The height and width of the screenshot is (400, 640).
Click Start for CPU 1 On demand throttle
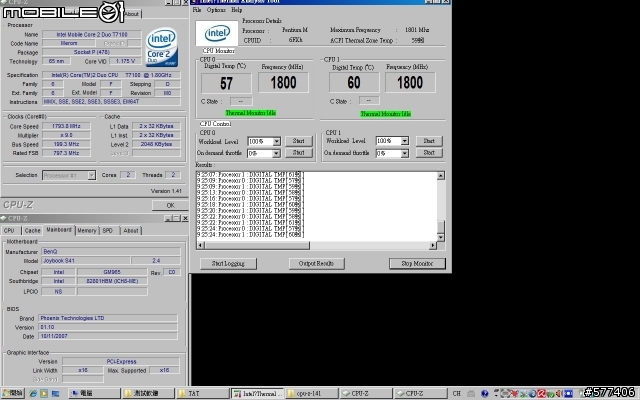pyautogui.click(x=429, y=153)
